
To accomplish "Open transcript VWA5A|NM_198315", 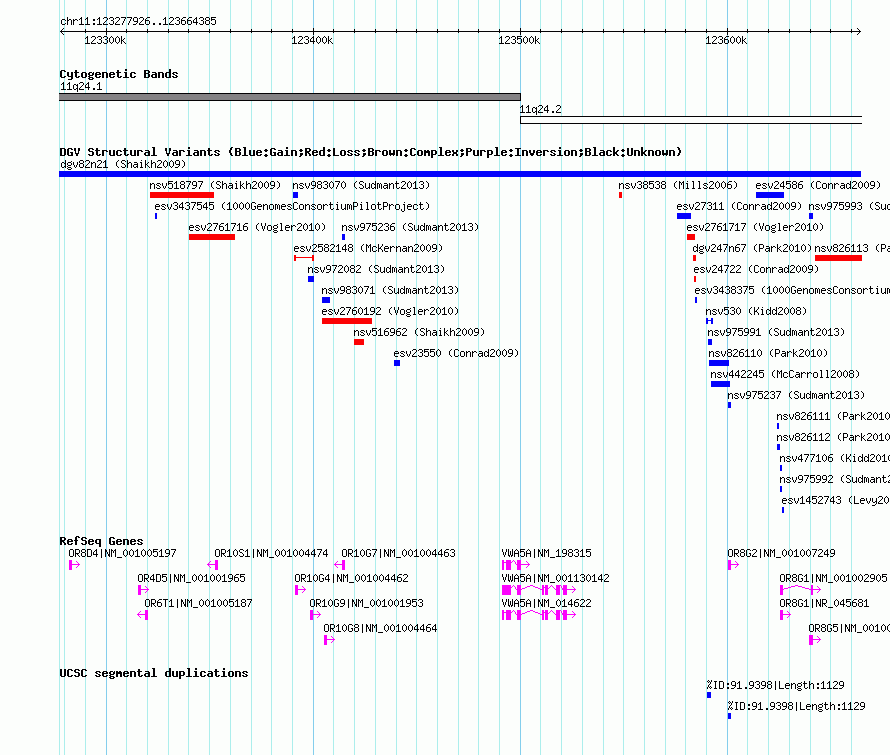I will (546, 553).
